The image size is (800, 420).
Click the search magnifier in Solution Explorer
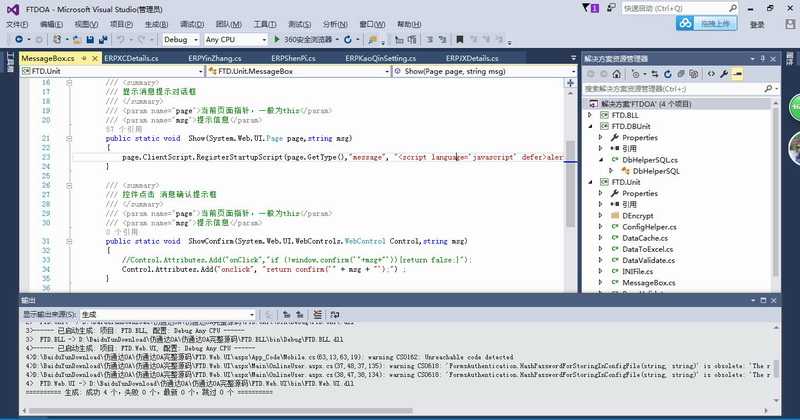[x=768, y=89]
